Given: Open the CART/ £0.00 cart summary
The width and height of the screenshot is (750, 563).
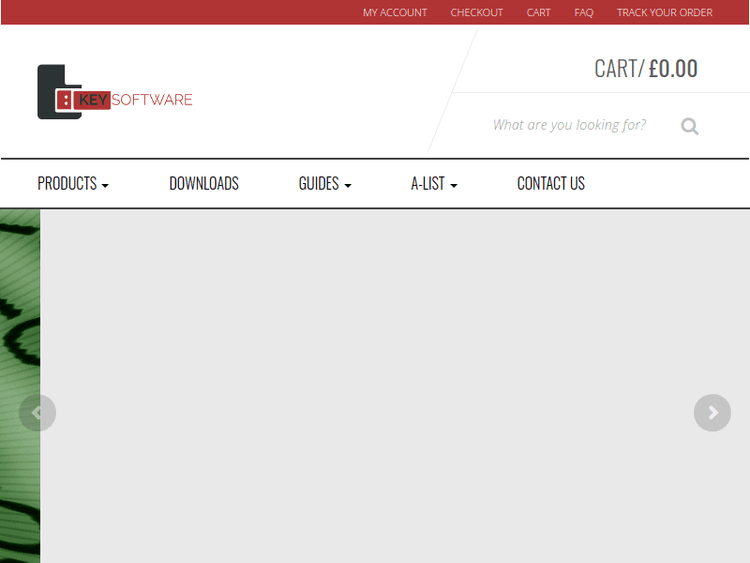Looking at the screenshot, I should point(646,68).
